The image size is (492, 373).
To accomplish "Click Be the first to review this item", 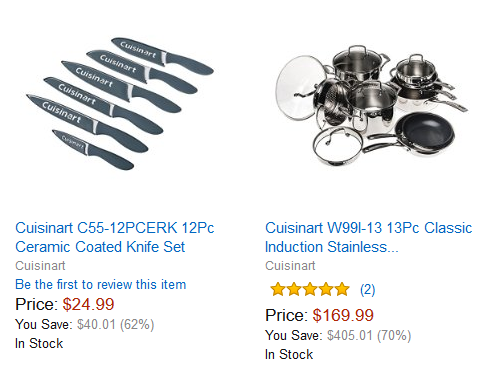I will pos(101,284).
